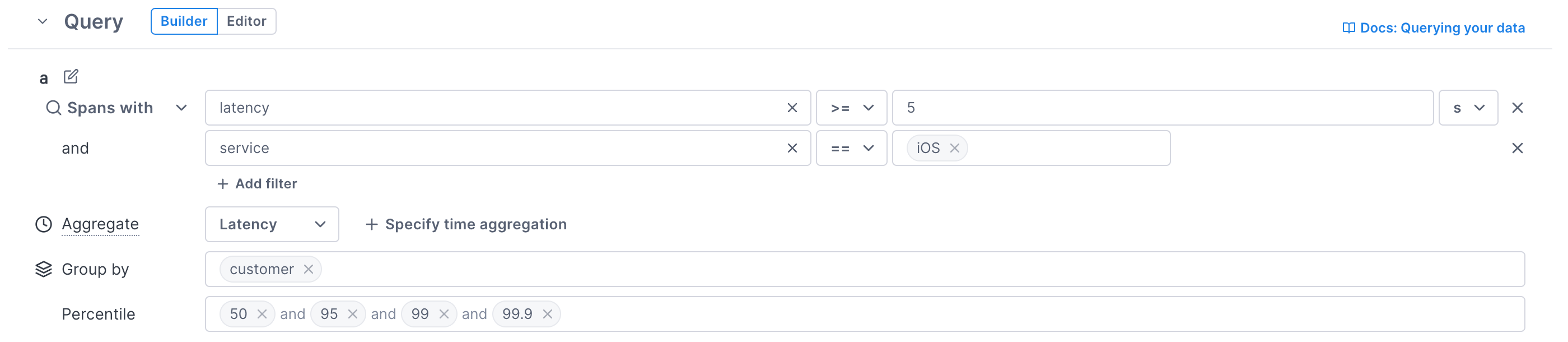Click the Add filter button
This screenshot has height=342, width=1568.
[257, 183]
